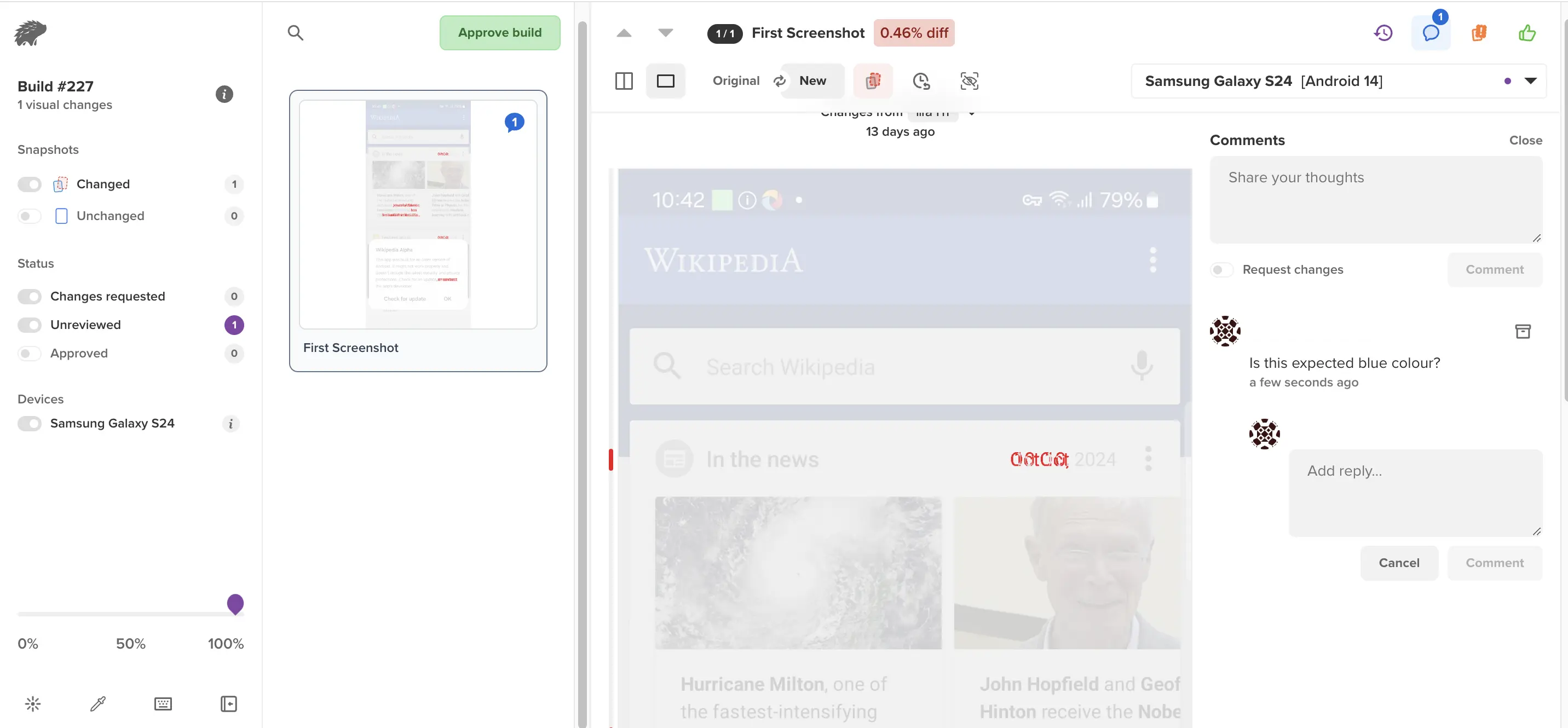The image size is (1568, 728).
Task: Toggle the Unchanged snapshots filter
Action: point(29,215)
